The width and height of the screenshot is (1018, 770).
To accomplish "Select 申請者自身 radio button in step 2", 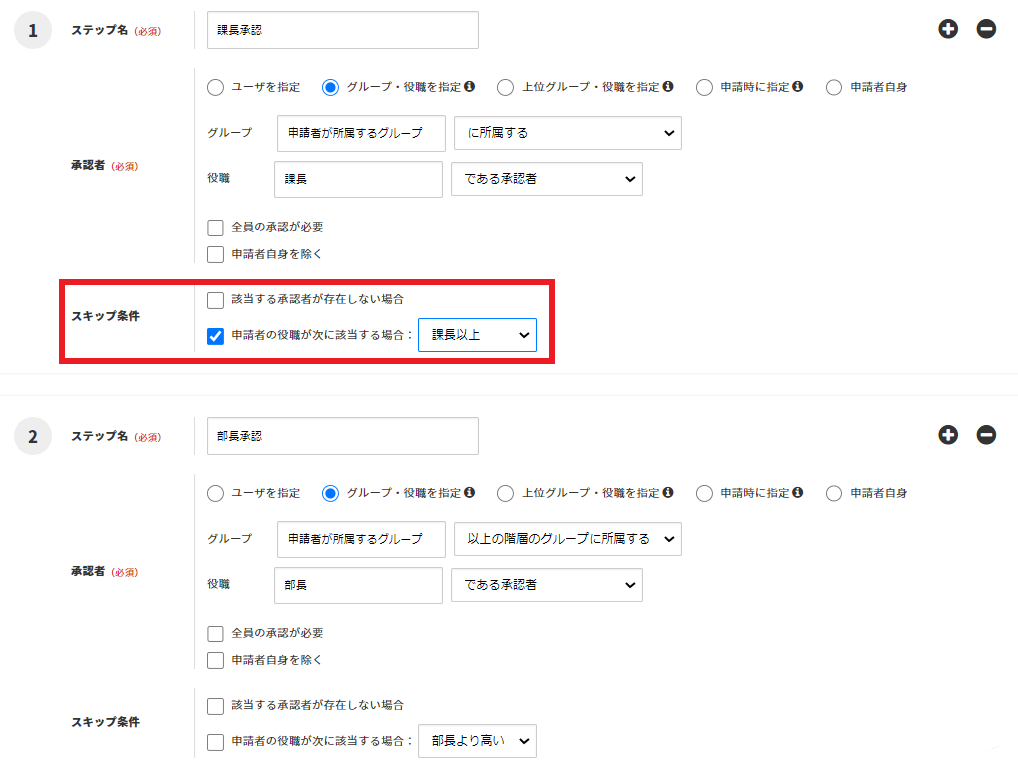I will tap(834, 493).
